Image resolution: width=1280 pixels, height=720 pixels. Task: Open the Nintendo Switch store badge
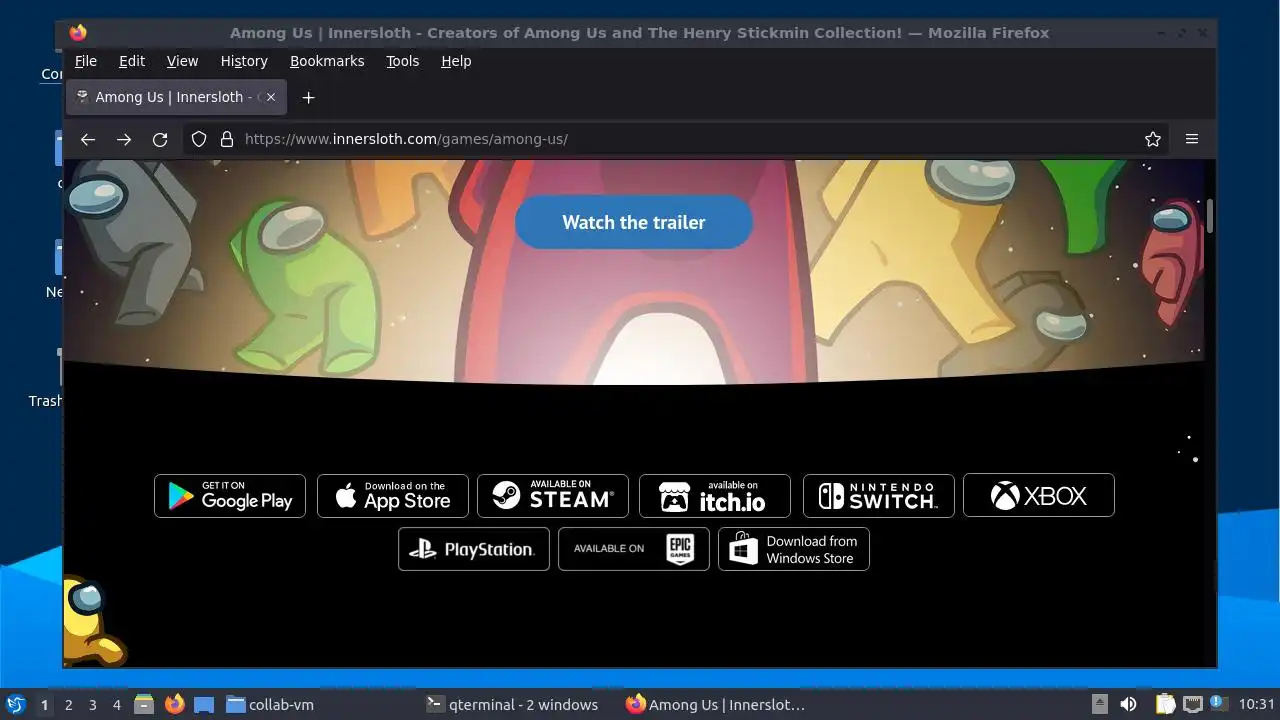point(879,496)
